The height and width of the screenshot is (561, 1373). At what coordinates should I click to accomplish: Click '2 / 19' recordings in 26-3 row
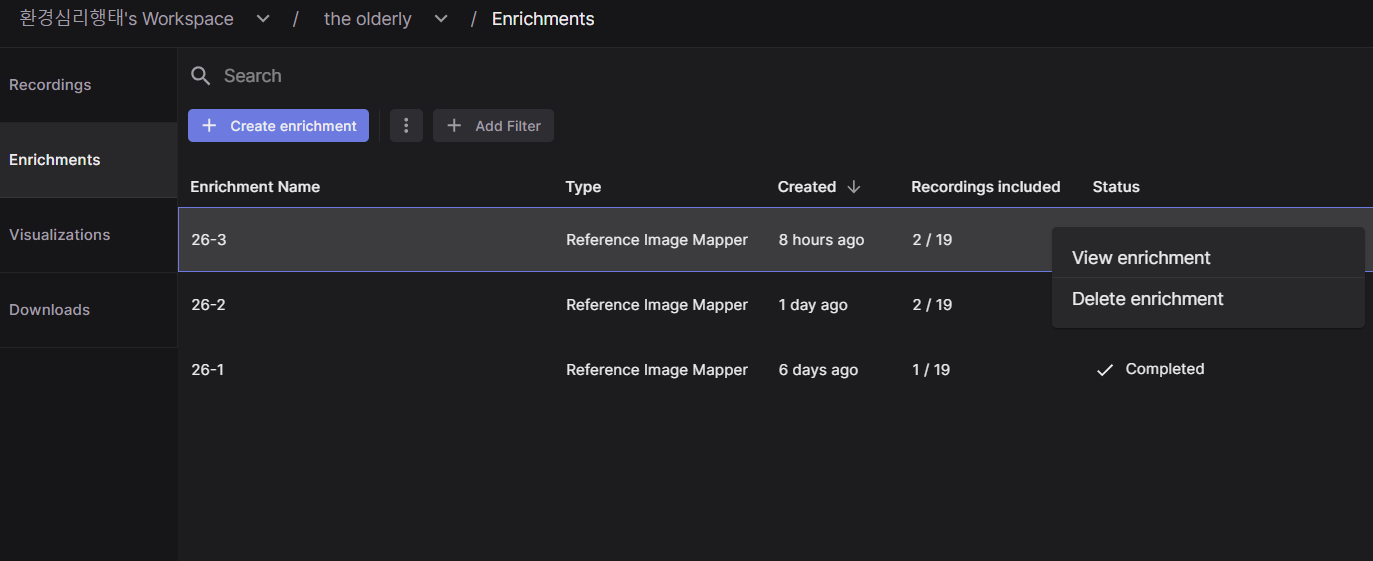(931, 240)
